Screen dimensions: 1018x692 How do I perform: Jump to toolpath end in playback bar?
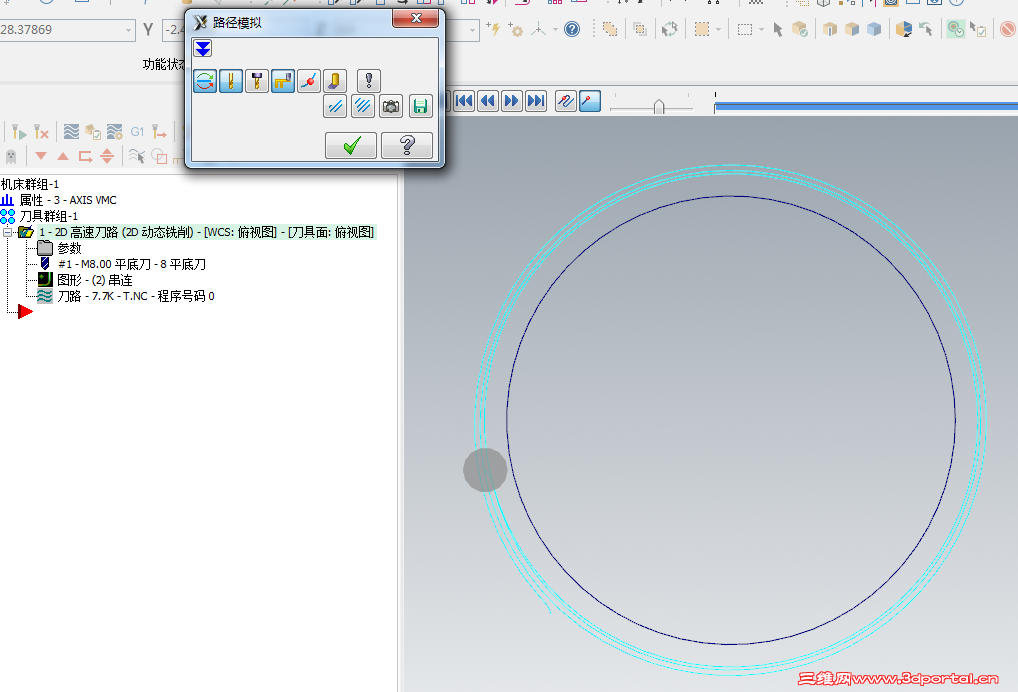tap(536, 101)
